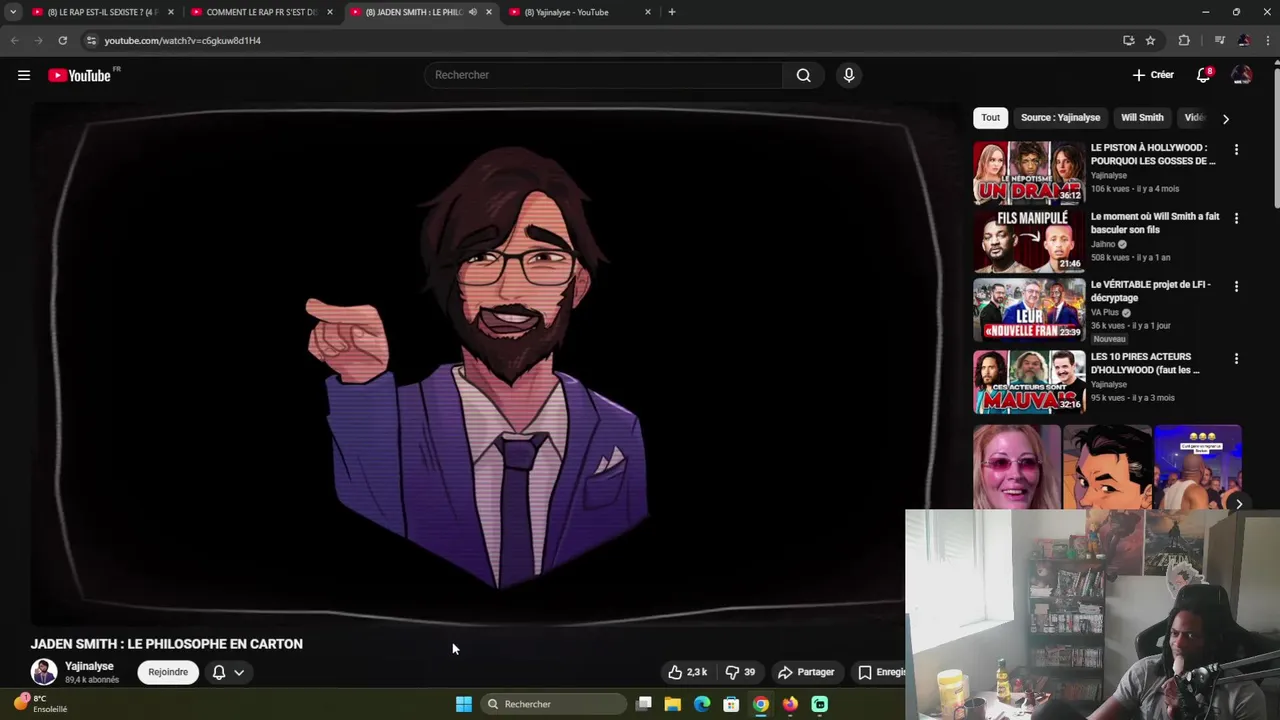Open the Yajinalyse channel avatar

point(44,672)
